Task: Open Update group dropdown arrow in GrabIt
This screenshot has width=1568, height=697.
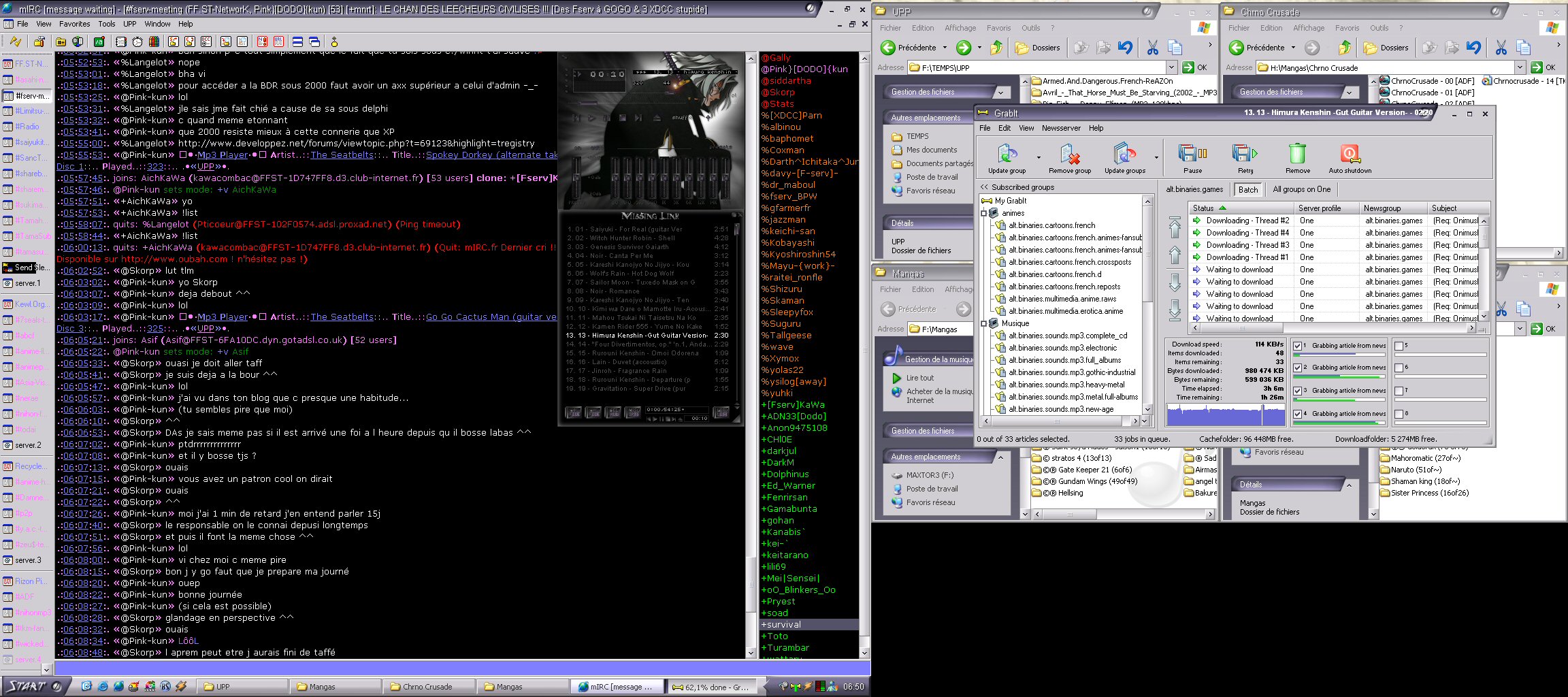Action: tap(1039, 157)
